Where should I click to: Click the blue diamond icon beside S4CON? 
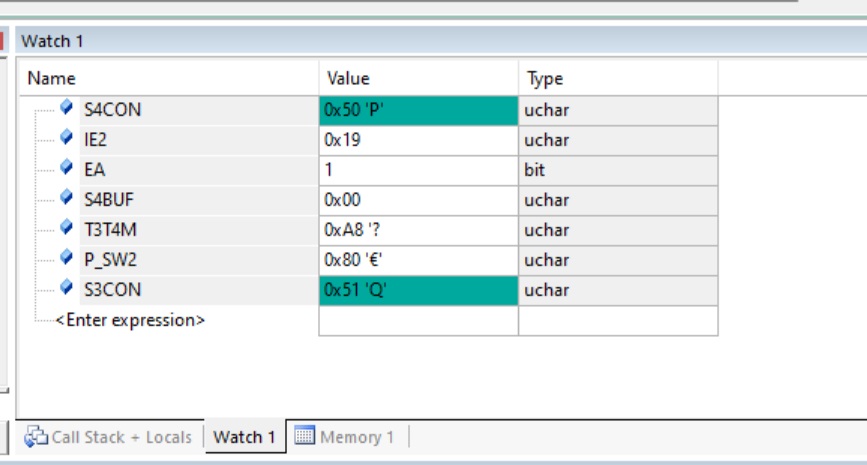tap(67, 108)
